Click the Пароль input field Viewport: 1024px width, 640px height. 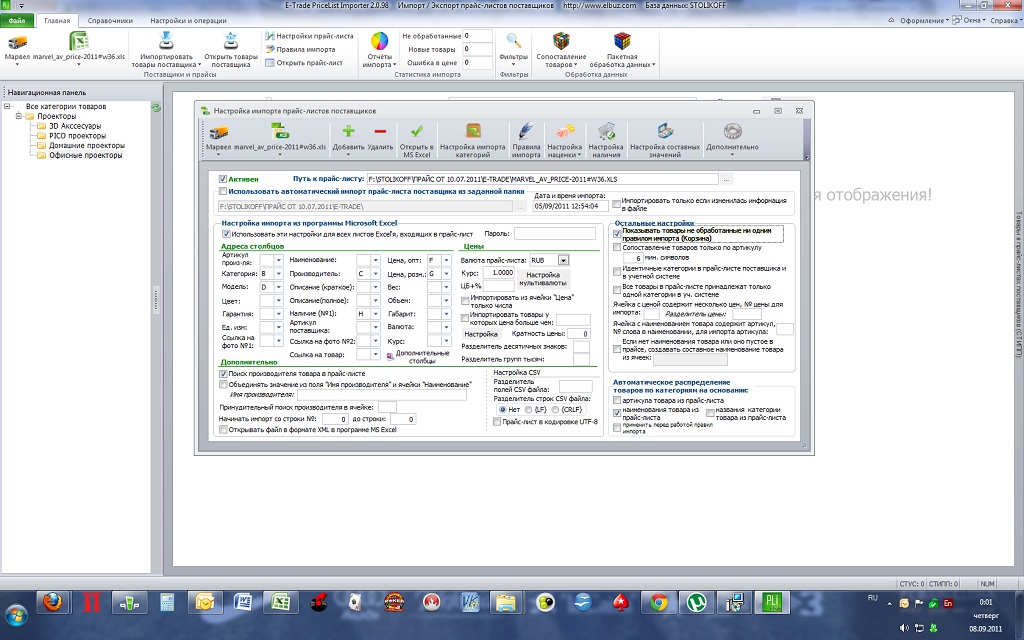554,233
